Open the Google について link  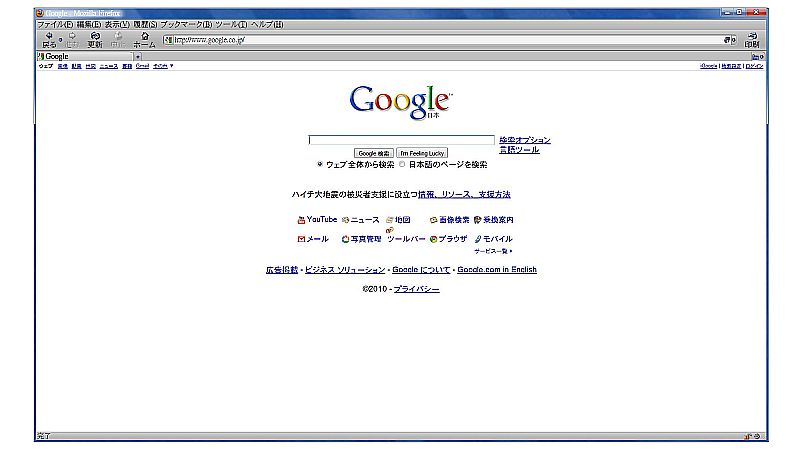[421, 269]
